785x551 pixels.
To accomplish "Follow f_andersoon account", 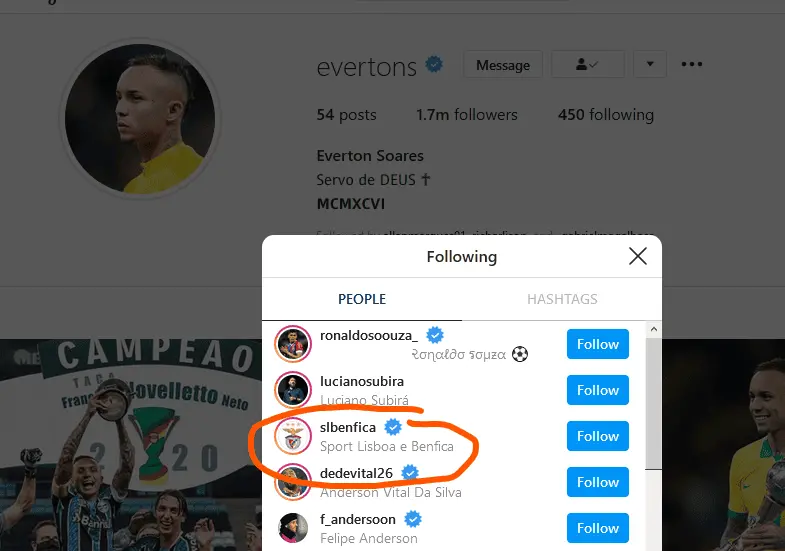I will click(x=597, y=528).
